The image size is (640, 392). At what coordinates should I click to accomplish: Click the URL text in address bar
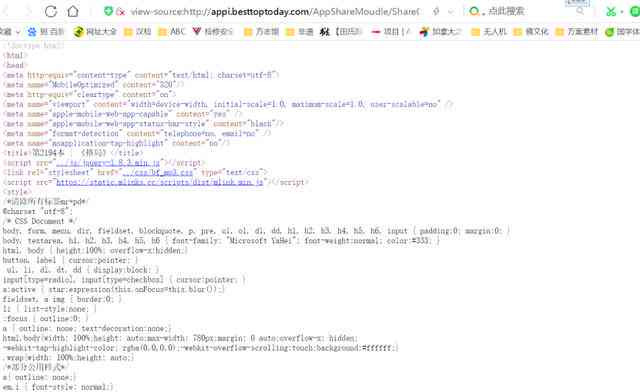[274, 12]
